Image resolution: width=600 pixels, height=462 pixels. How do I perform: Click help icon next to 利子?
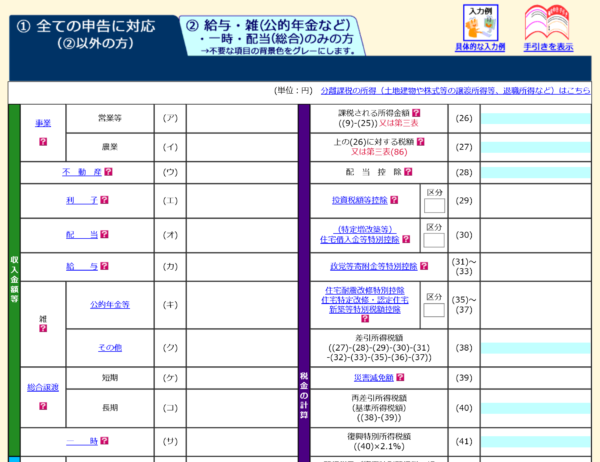[x=104, y=200]
